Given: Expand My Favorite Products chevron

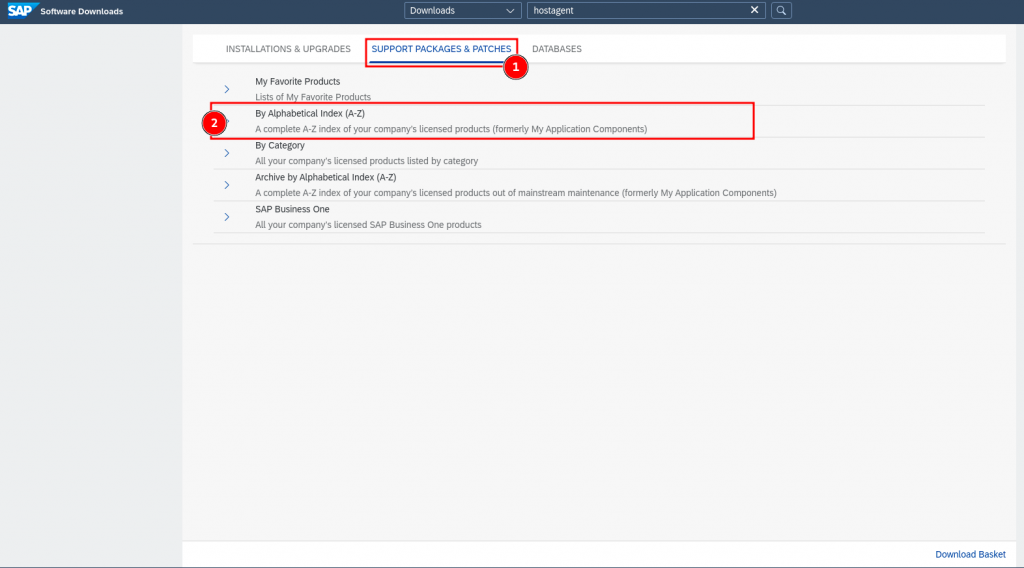Looking at the screenshot, I should (227, 89).
